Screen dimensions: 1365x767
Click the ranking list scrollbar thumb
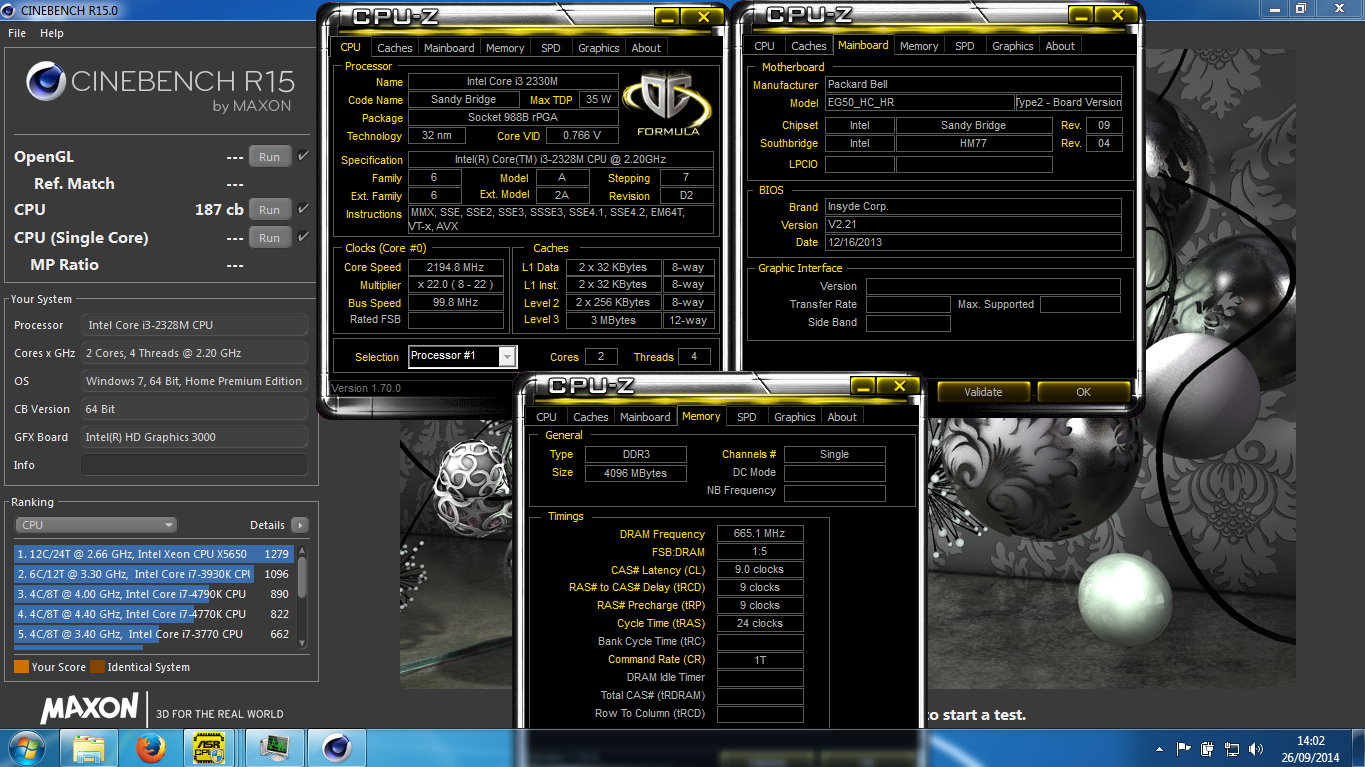(303, 577)
